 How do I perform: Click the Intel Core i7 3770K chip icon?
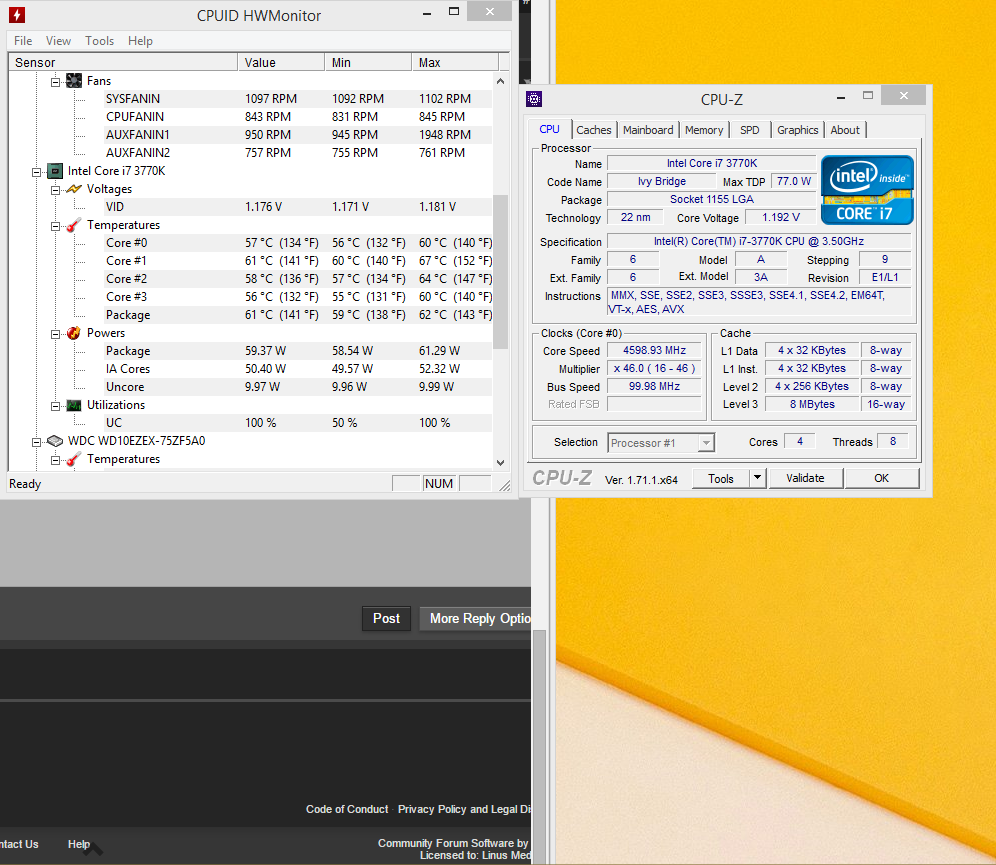tap(55, 171)
